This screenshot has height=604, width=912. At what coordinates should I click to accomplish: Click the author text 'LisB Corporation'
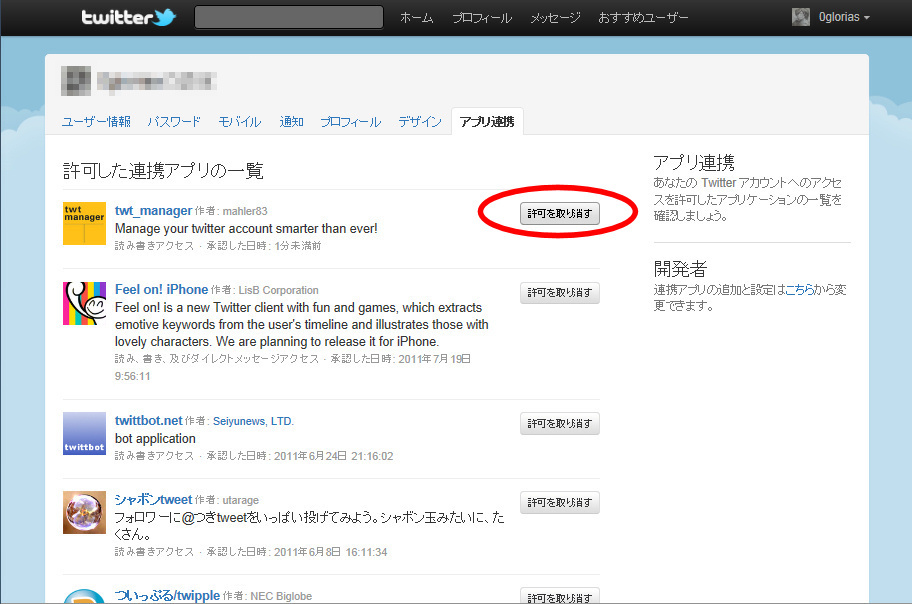[279, 290]
